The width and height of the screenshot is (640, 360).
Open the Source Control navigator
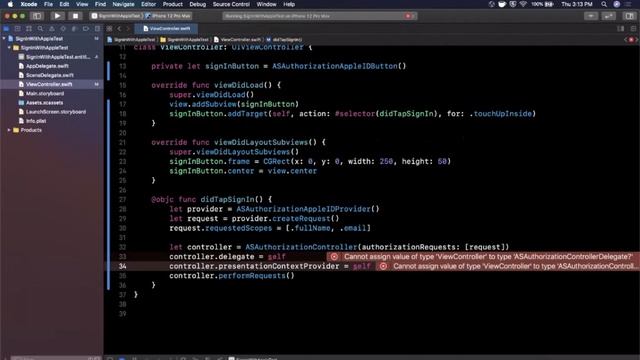[x=17, y=29]
